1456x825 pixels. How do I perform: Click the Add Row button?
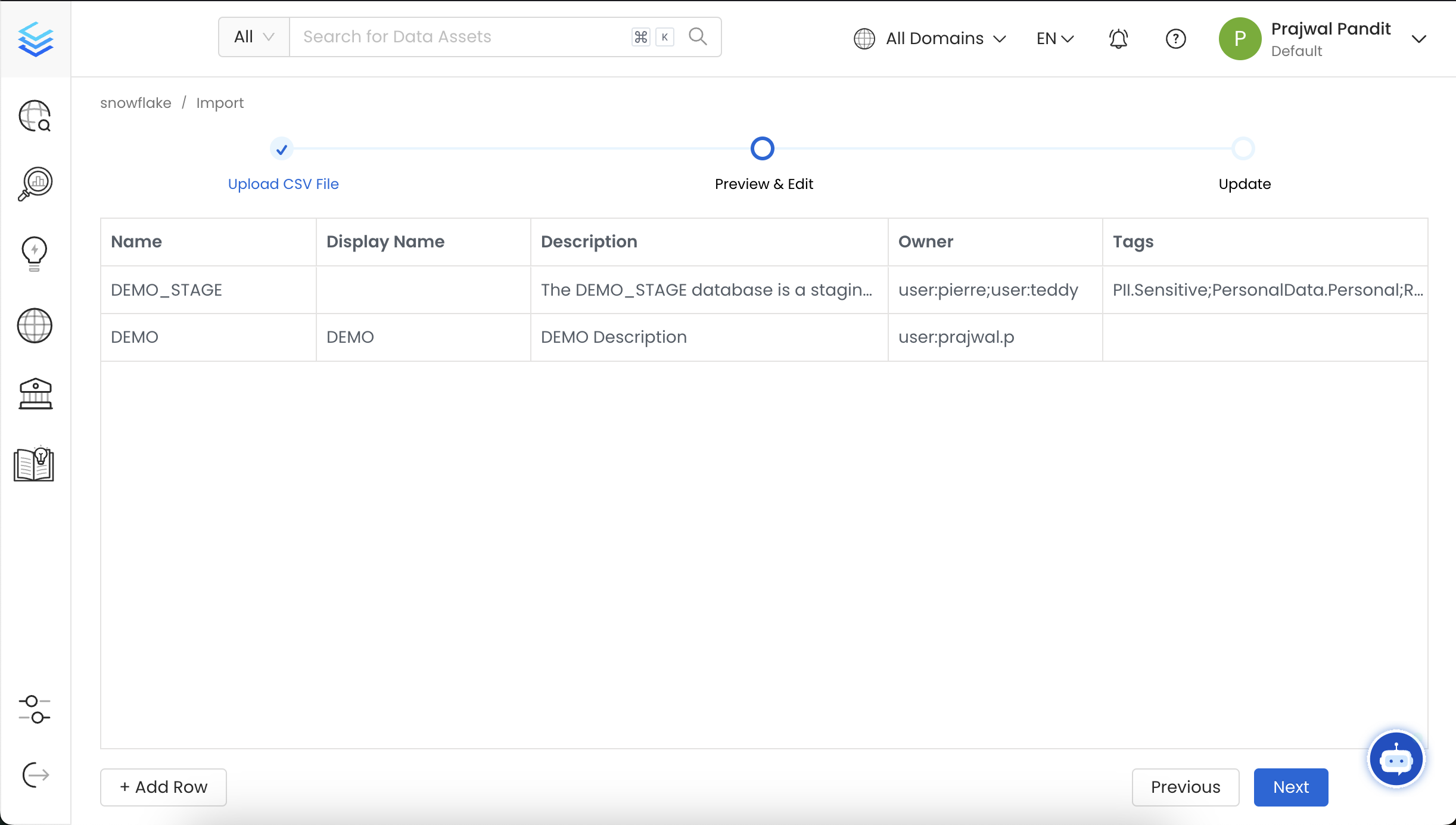163,787
